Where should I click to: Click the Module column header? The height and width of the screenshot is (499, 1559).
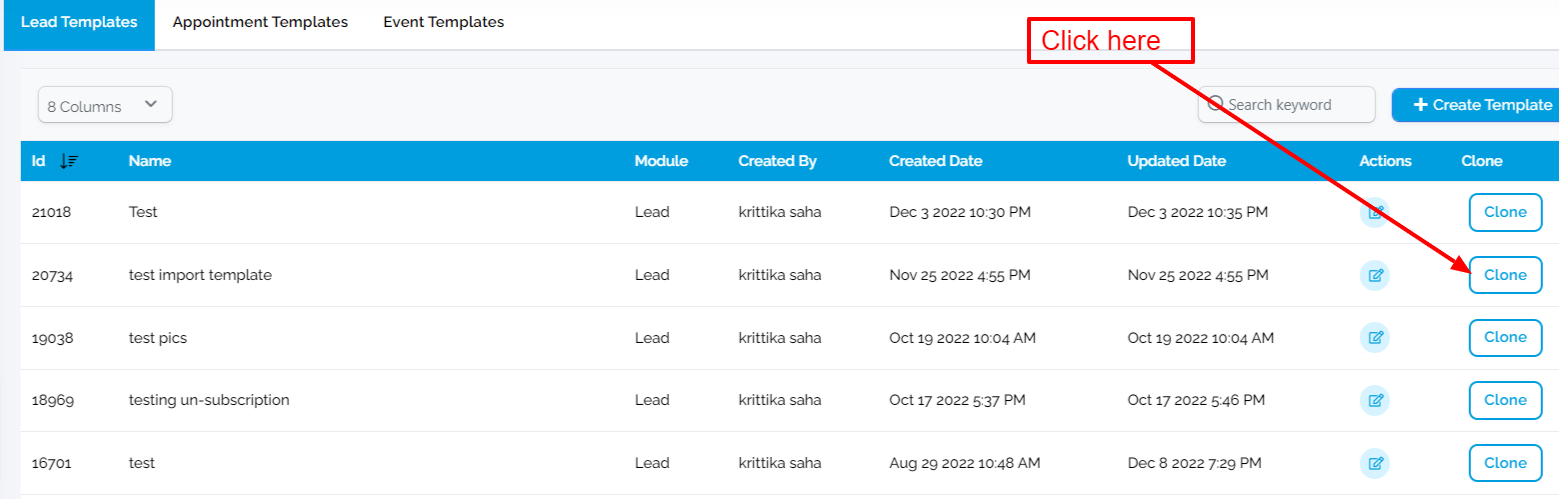(661, 161)
